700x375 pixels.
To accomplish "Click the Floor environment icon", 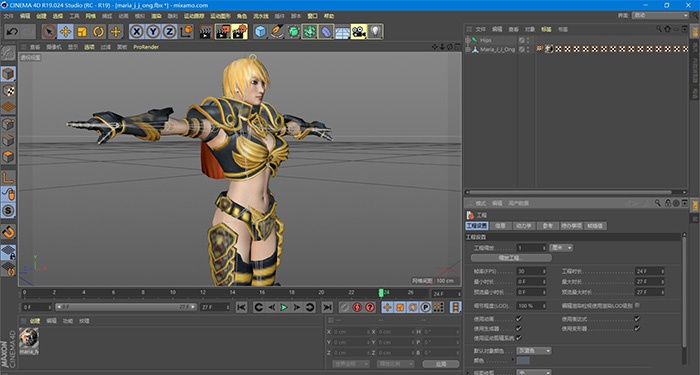I will (x=342, y=32).
